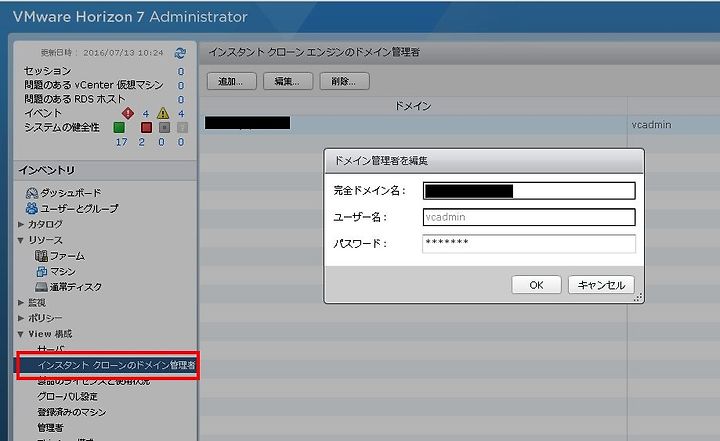Click the health count 2

click(x=141, y=142)
